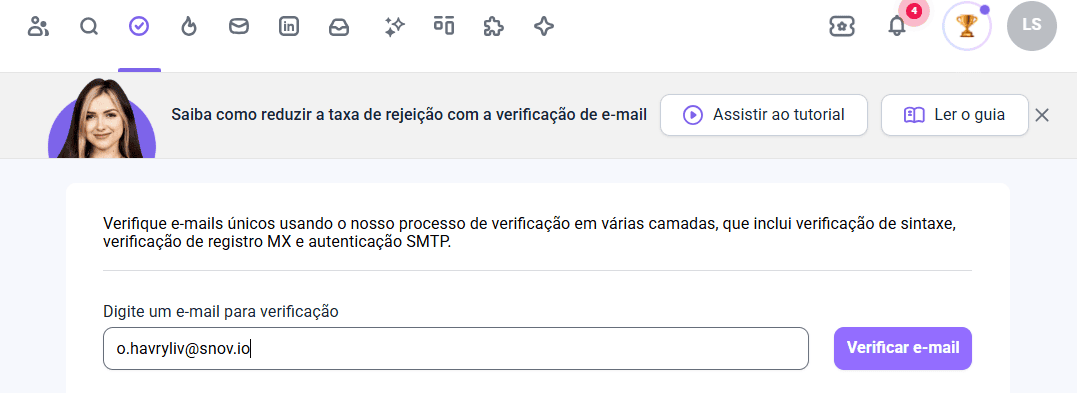
Task: Open the LS user avatar menu
Action: (1032, 26)
